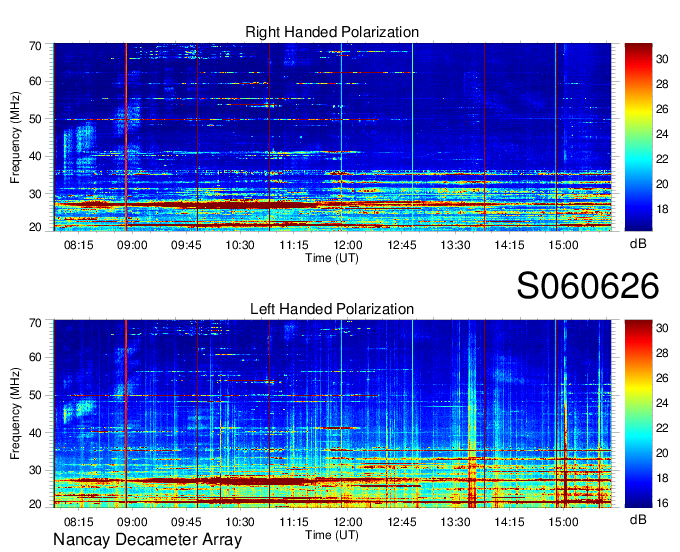Viewport: 680px width, 552px height.
Task: Click the 'Nancay Decameter Array' caption
Action: pyautogui.click(x=147, y=540)
